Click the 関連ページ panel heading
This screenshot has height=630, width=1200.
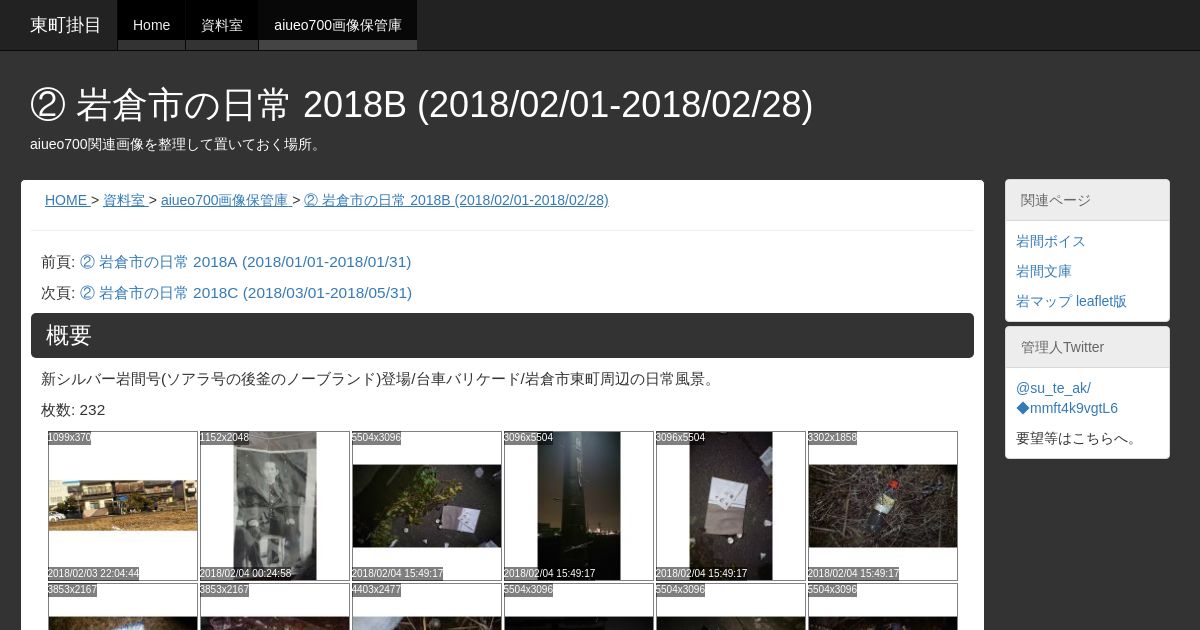(1087, 200)
